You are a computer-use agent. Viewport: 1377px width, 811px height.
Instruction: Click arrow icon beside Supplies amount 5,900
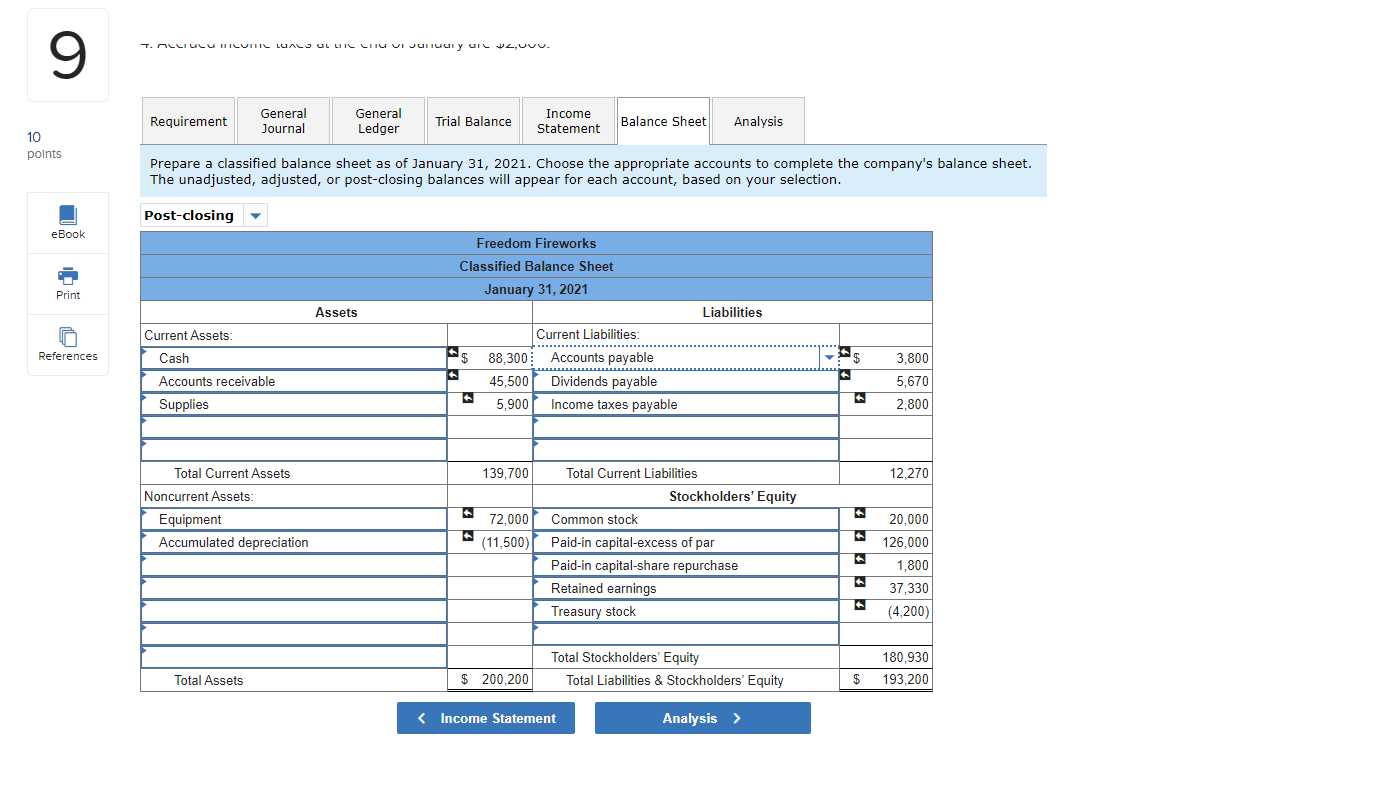[x=468, y=400]
